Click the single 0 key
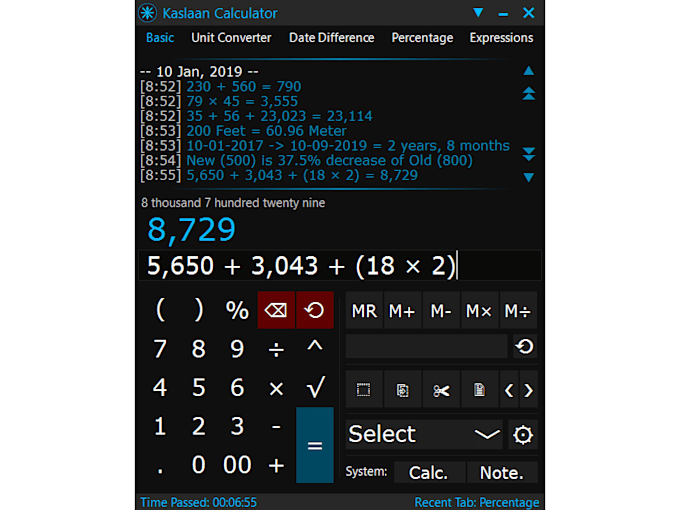680x510 pixels. coord(199,465)
